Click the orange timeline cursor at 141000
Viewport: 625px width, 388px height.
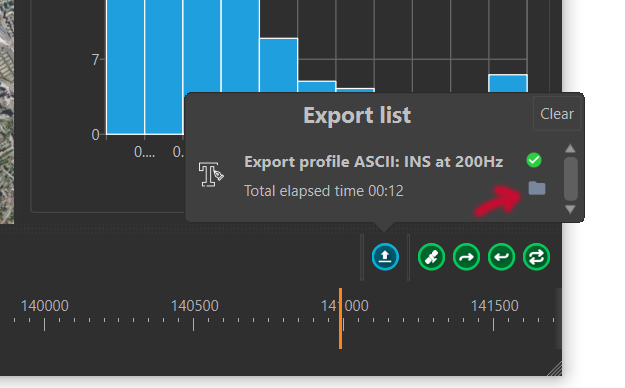pos(340,318)
